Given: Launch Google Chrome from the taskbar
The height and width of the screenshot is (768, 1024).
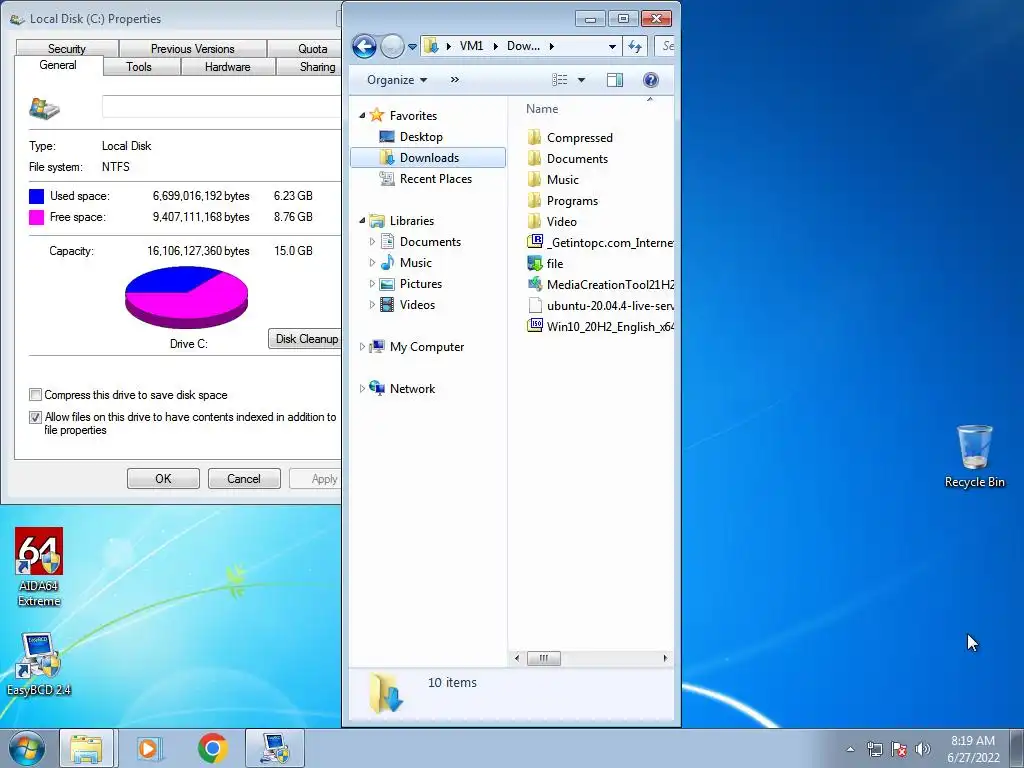Looking at the screenshot, I should point(212,748).
